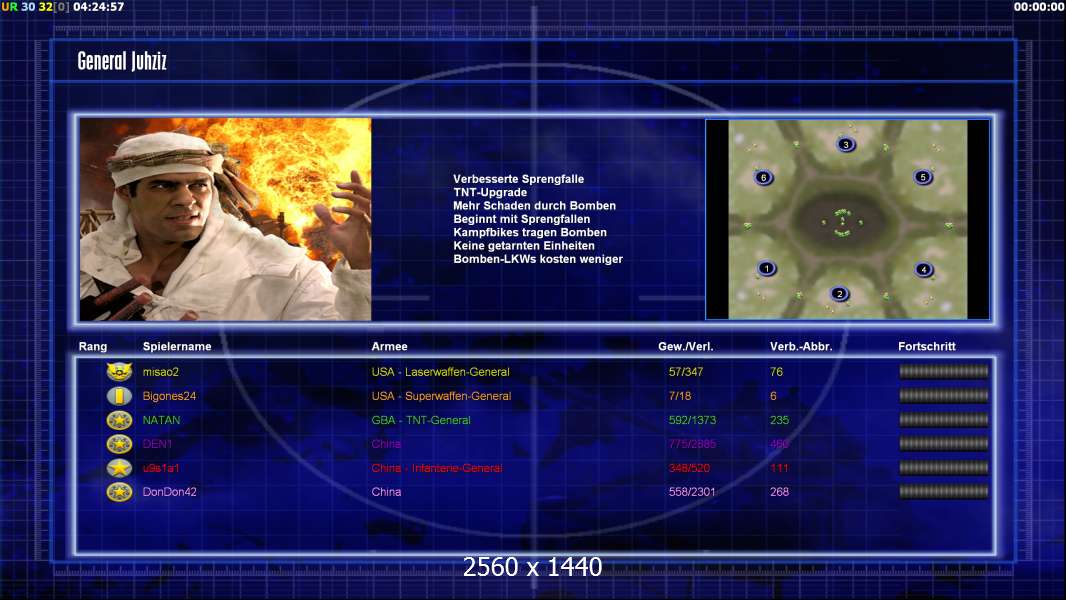Click misao2's rank badge icon

pos(119,372)
